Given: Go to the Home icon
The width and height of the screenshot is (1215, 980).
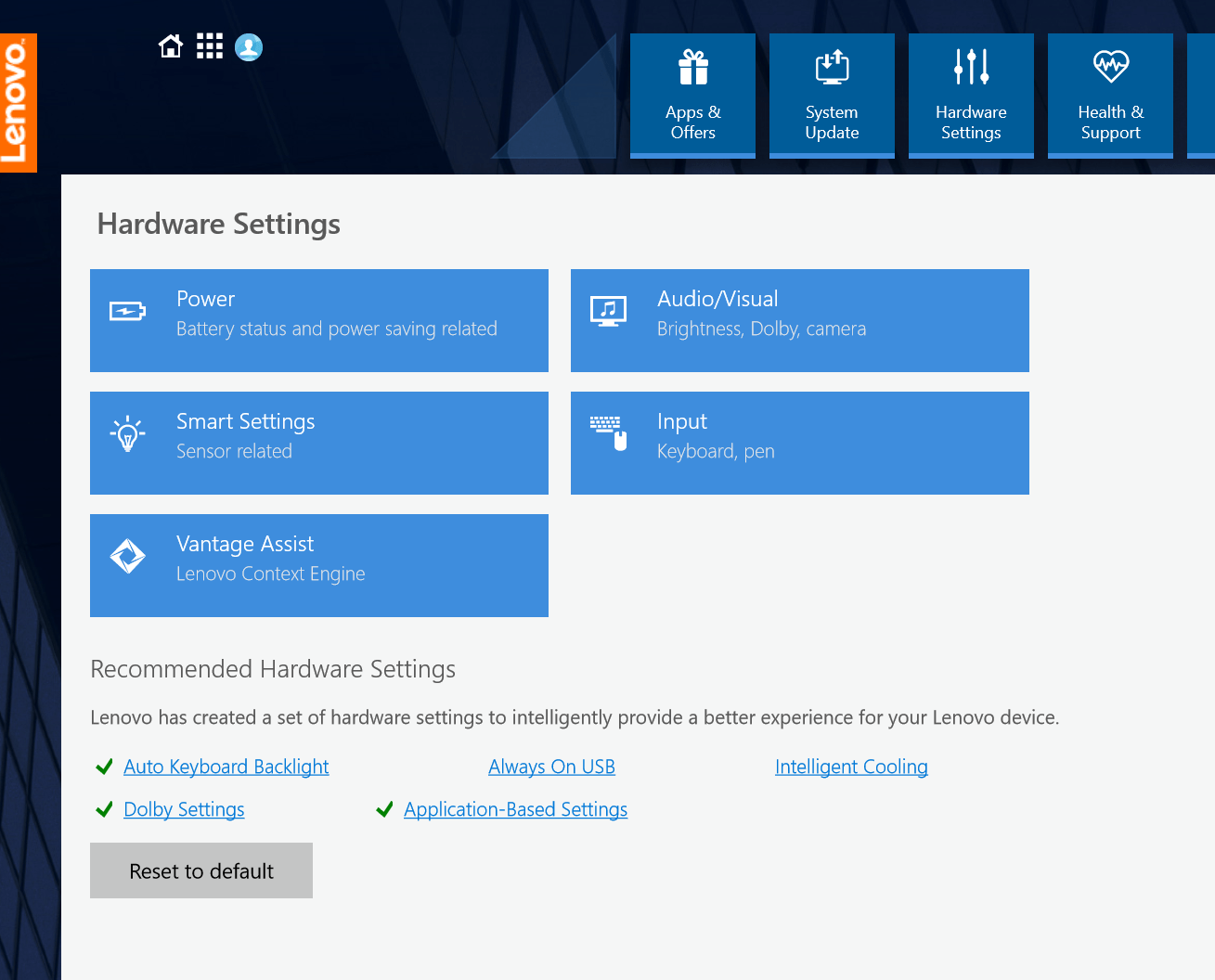Looking at the screenshot, I should point(171,46).
